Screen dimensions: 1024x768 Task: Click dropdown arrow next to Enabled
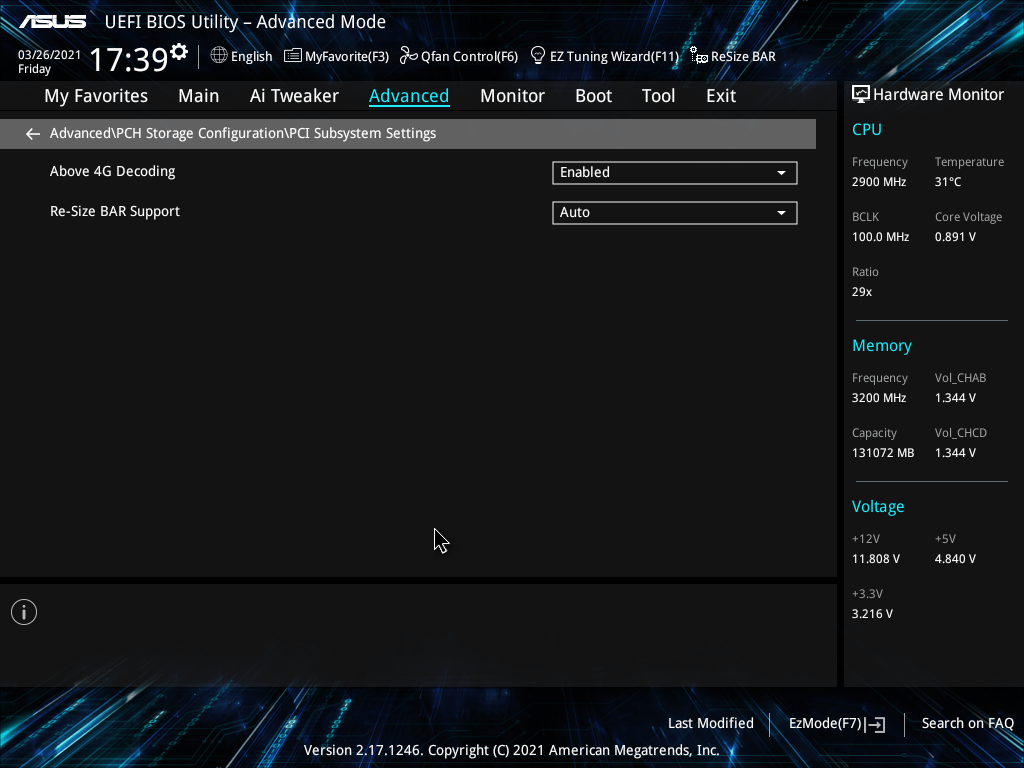click(781, 173)
